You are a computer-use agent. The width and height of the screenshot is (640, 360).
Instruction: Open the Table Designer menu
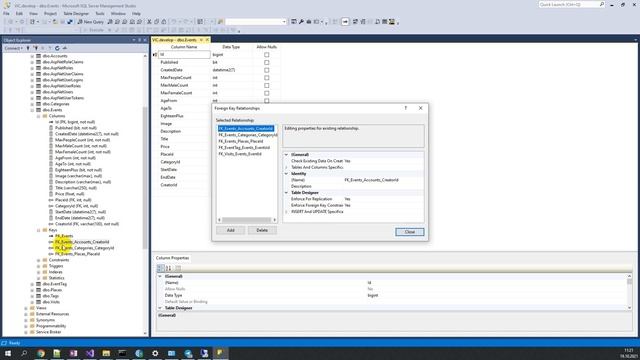pyautogui.click(x=76, y=13)
